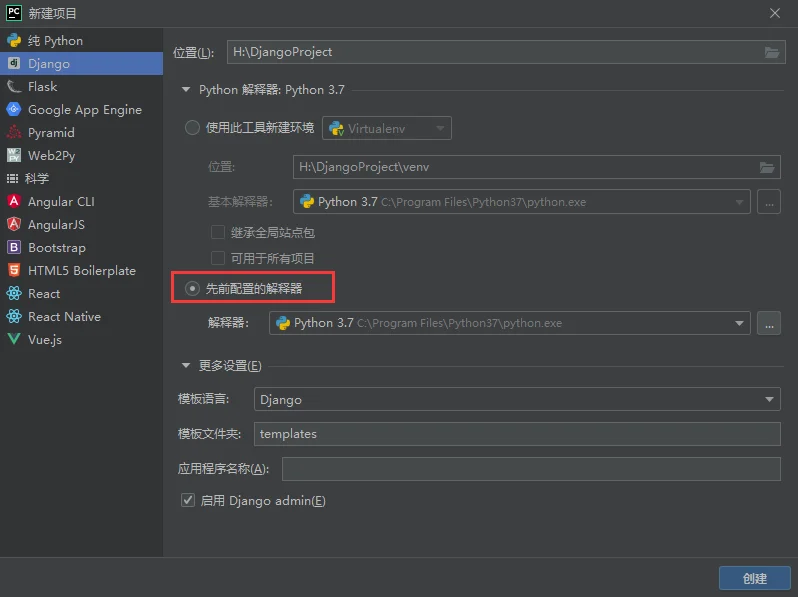Click the Web2Py icon
Viewport: 798px width, 597px height.
coord(14,155)
